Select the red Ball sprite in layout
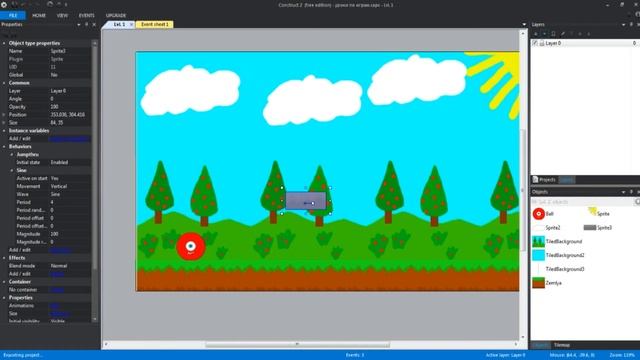The width and height of the screenshot is (640, 360). [191, 246]
